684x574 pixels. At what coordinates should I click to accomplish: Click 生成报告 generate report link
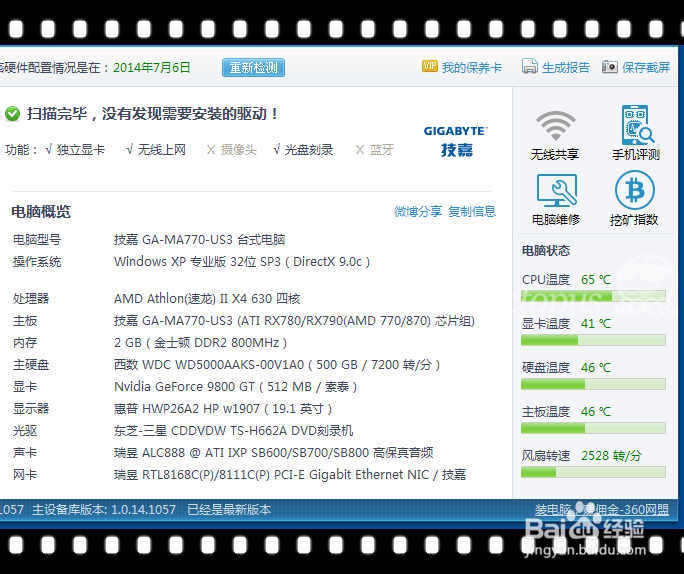(566, 67)
